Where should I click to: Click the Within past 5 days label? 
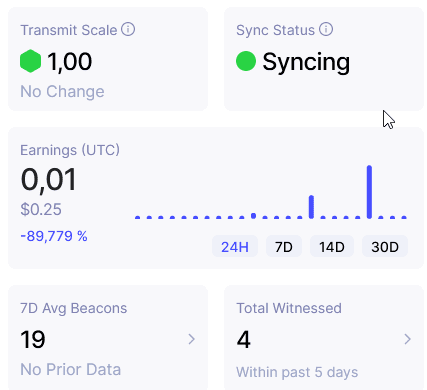(x=297, y=372)
